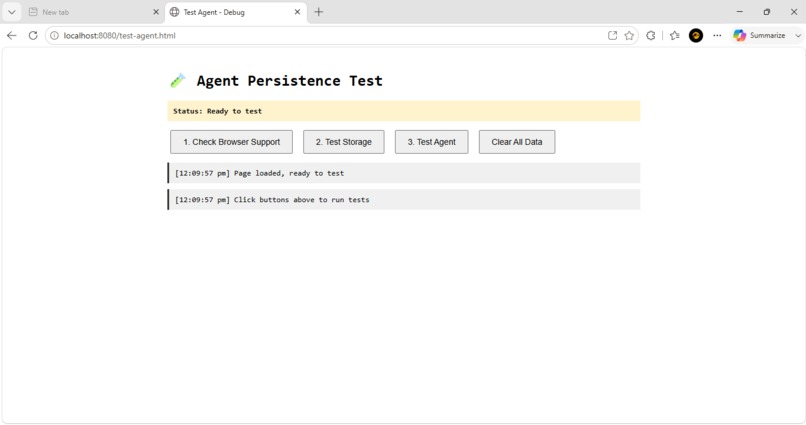Select log entry Page loaded, ready to test
This screenshot has width=806, height=425.
[x=404, y=173]
